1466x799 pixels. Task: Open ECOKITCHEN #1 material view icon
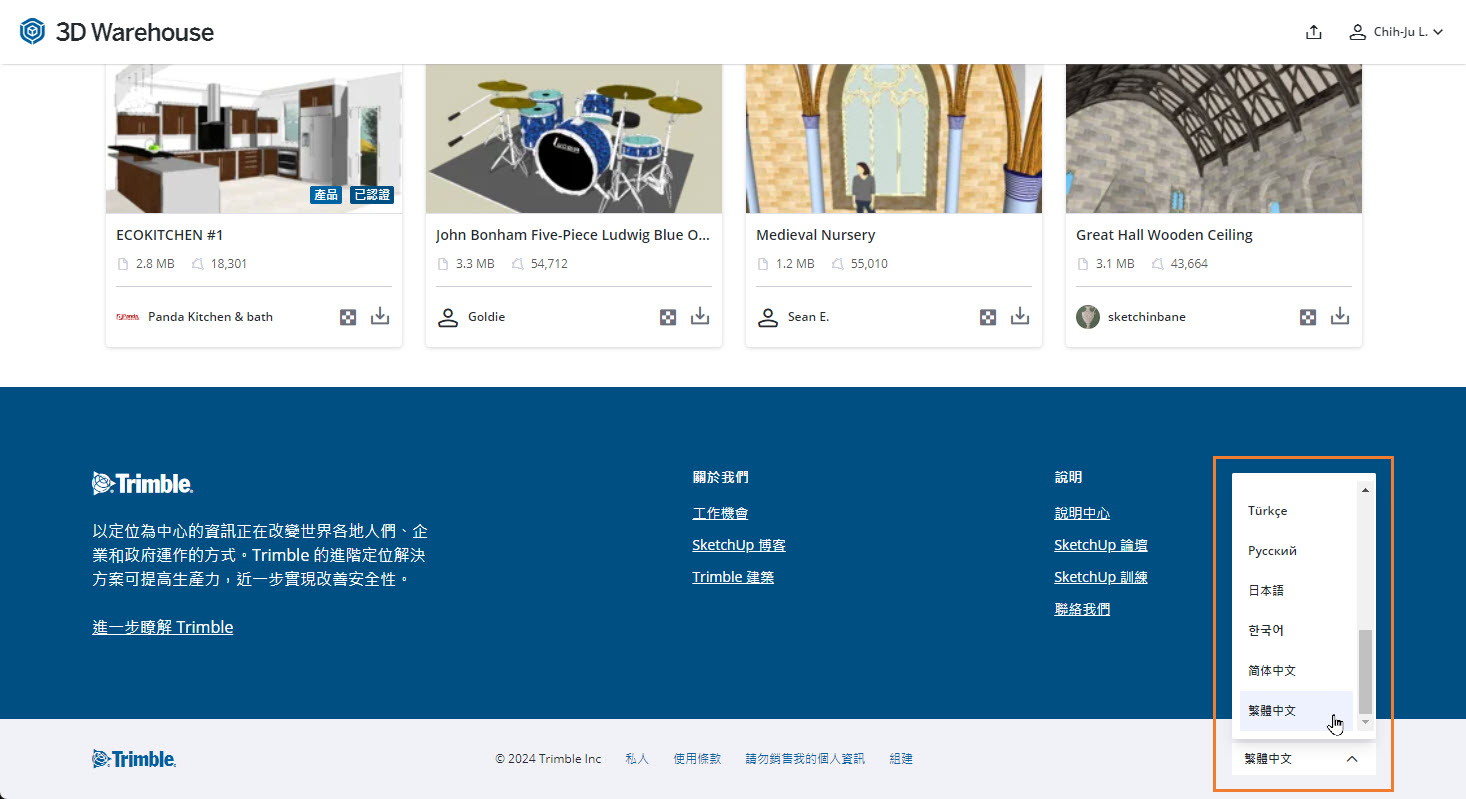point(348,317)
